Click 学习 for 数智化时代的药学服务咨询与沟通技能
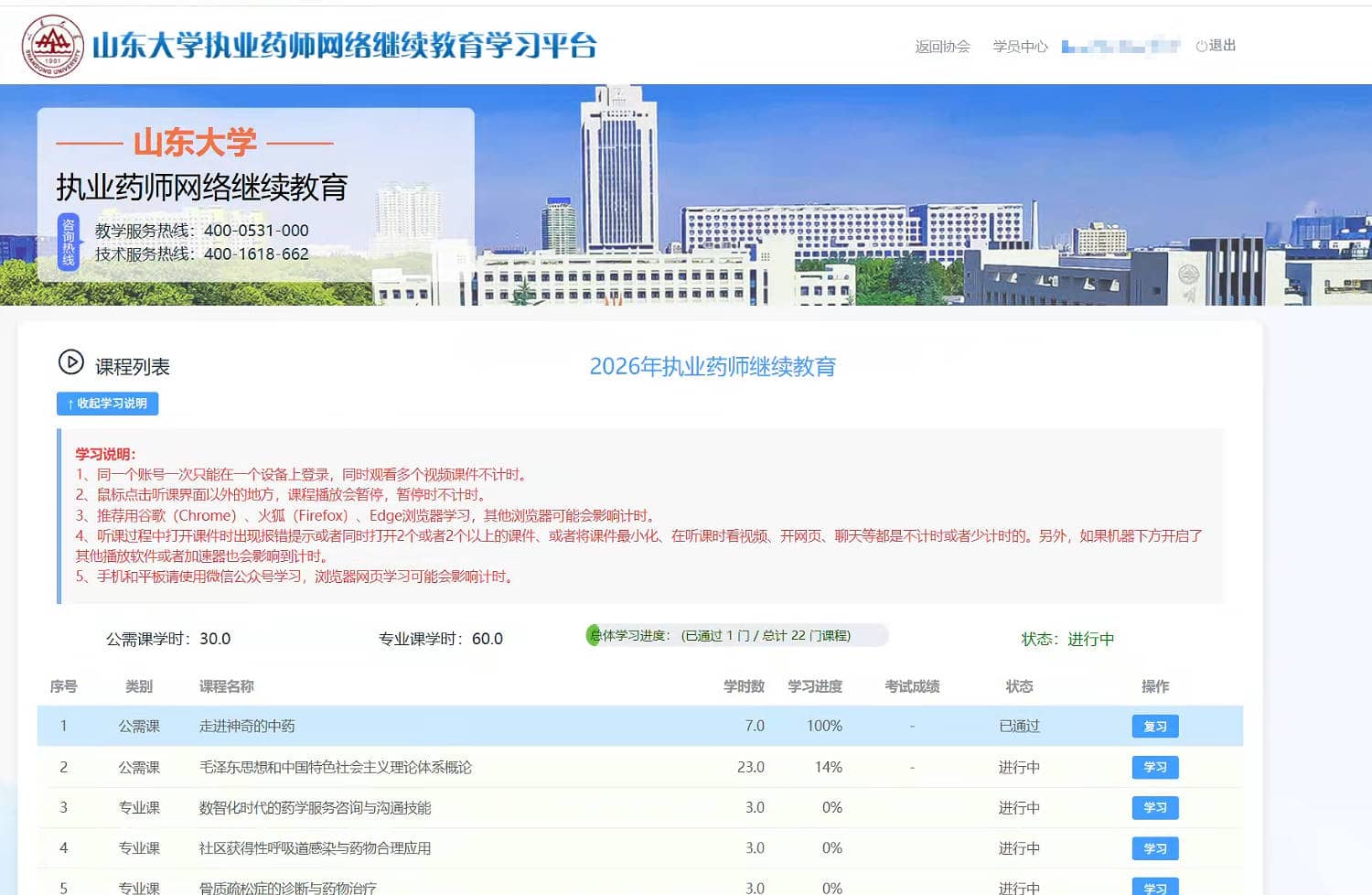 click(x=1155, y=808)
